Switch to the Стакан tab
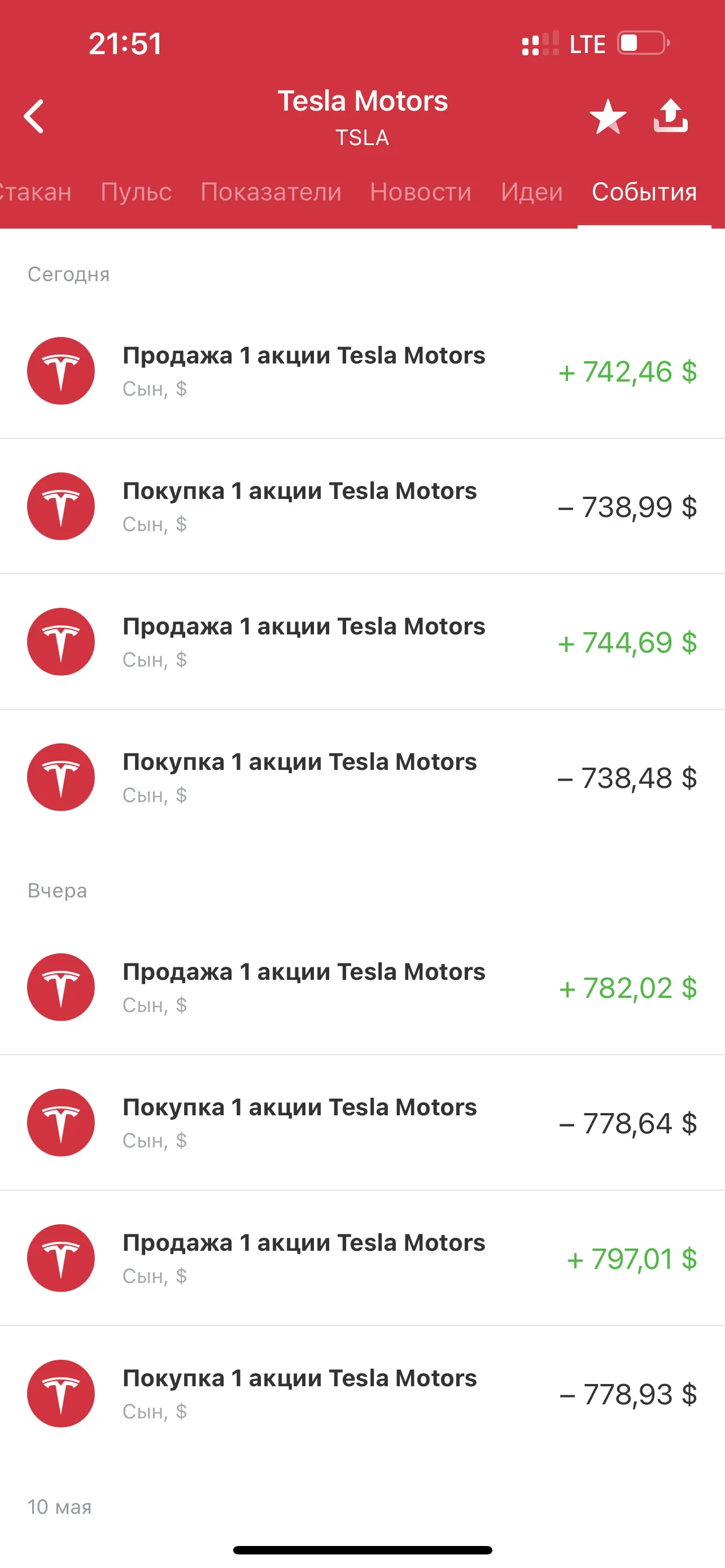This screenshot has height=1568, width=725. coord(36,192)
